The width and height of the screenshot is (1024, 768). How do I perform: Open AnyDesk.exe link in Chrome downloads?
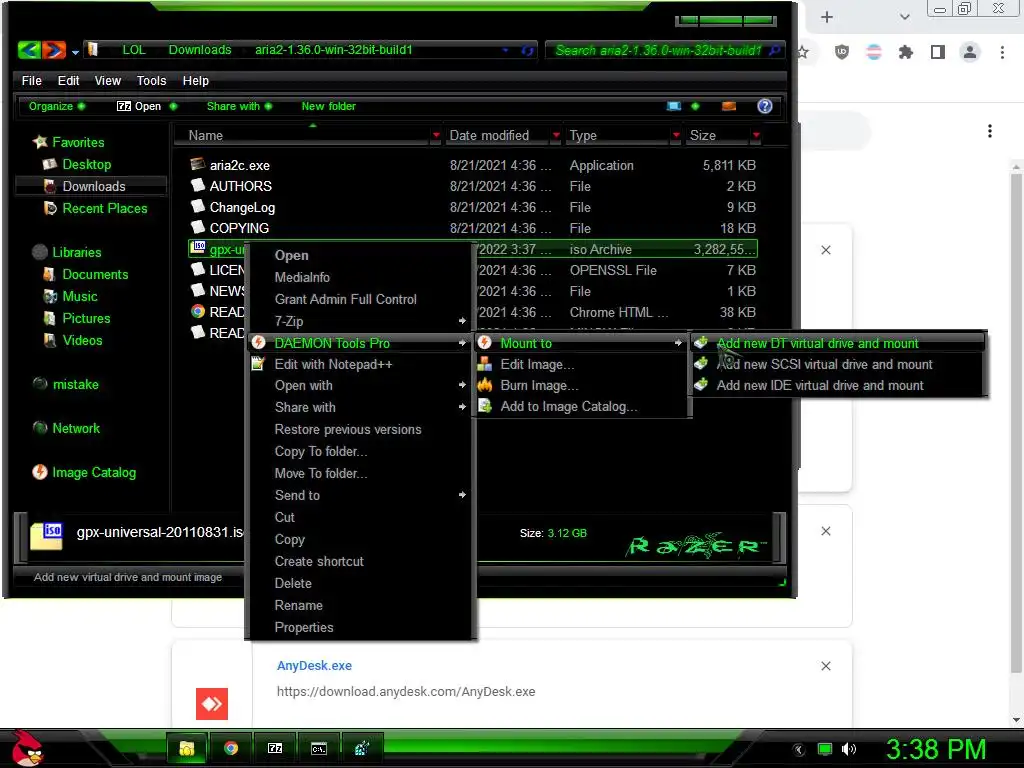click(x=314, y=665)
